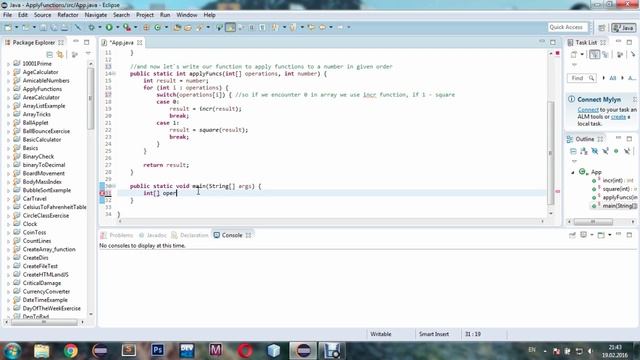640x360 pixels.
Task: Click the Java perspective button
Action: pyautogui.click(x=623, y=28)
